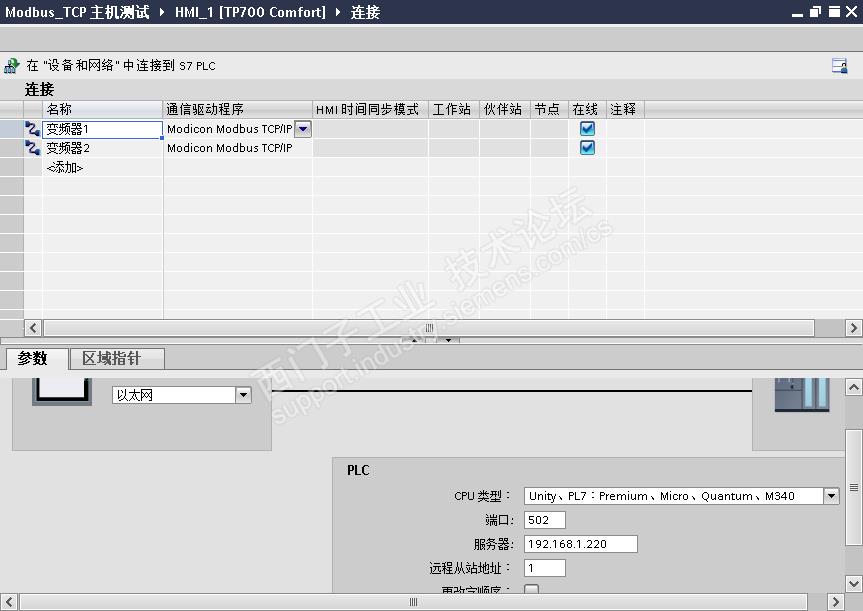Close the connections editor window

tap(851, 12)
